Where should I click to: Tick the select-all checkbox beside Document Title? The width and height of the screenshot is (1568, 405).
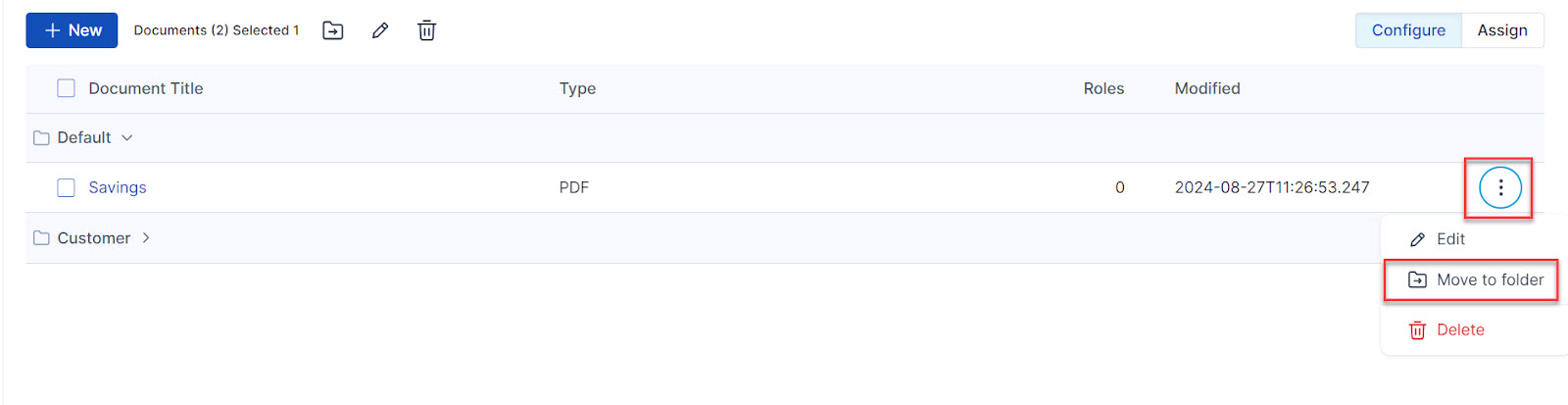click(66, 88)
